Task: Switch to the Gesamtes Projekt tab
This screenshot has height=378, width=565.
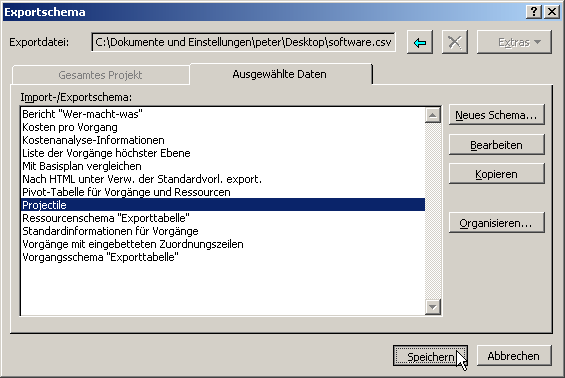Action: (x=100, y=75)
